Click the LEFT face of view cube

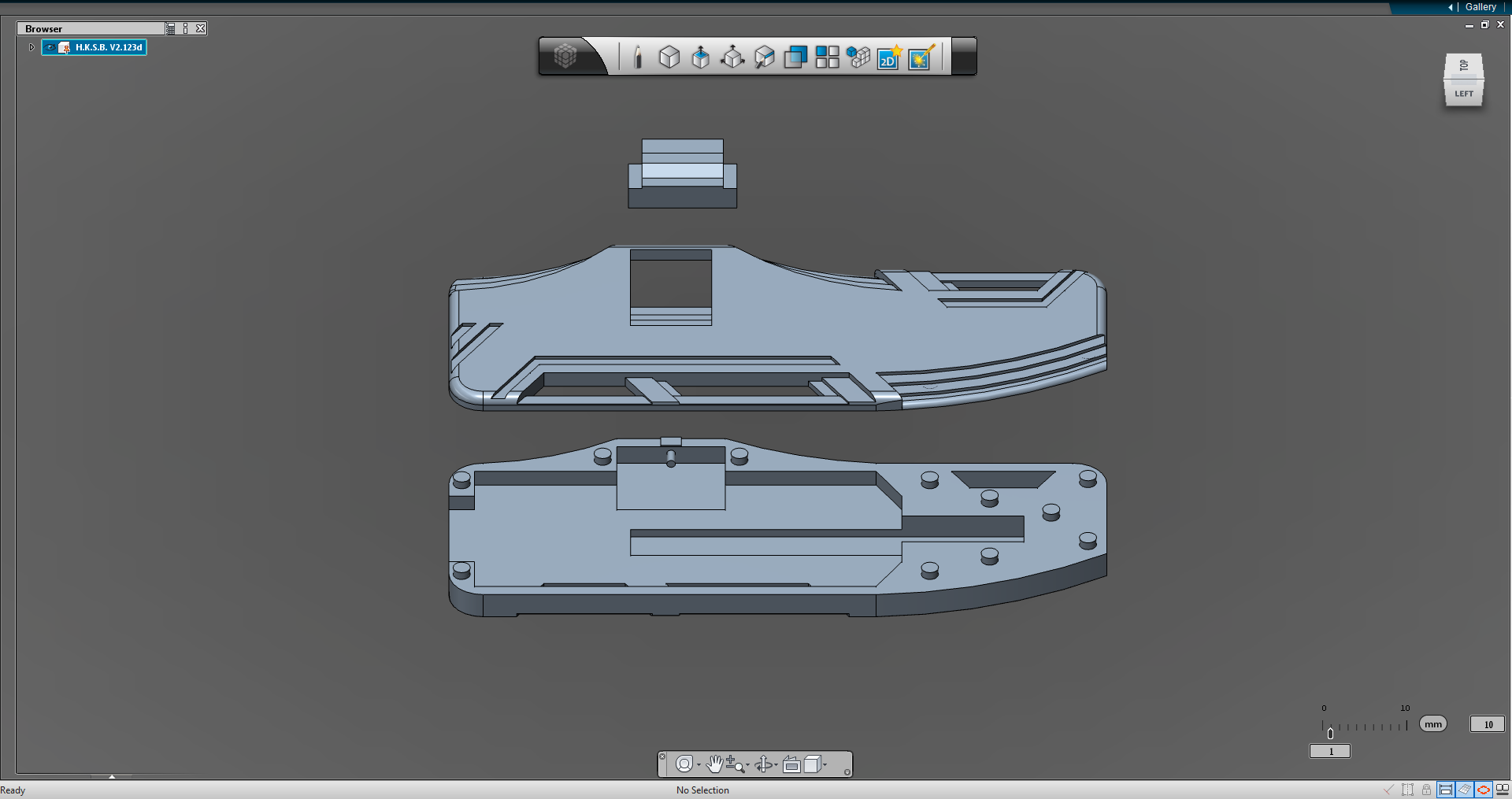pos(1464,92)
